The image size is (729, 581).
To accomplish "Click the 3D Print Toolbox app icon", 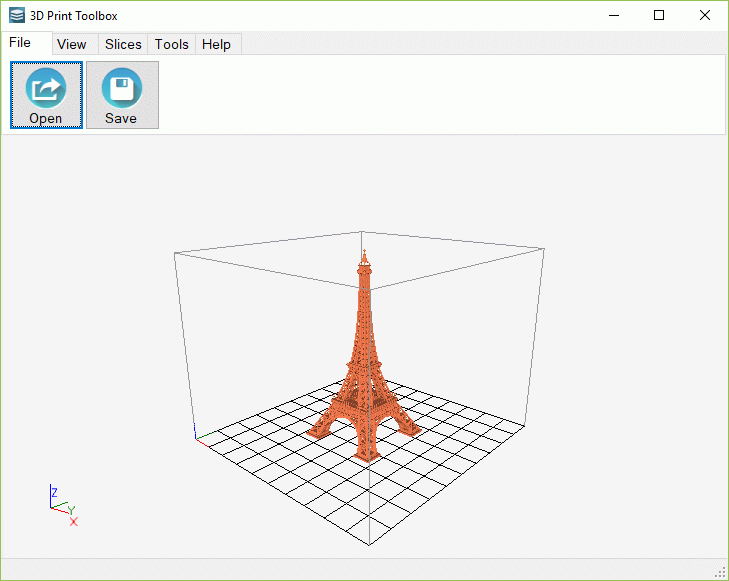I will click(17, 15).
